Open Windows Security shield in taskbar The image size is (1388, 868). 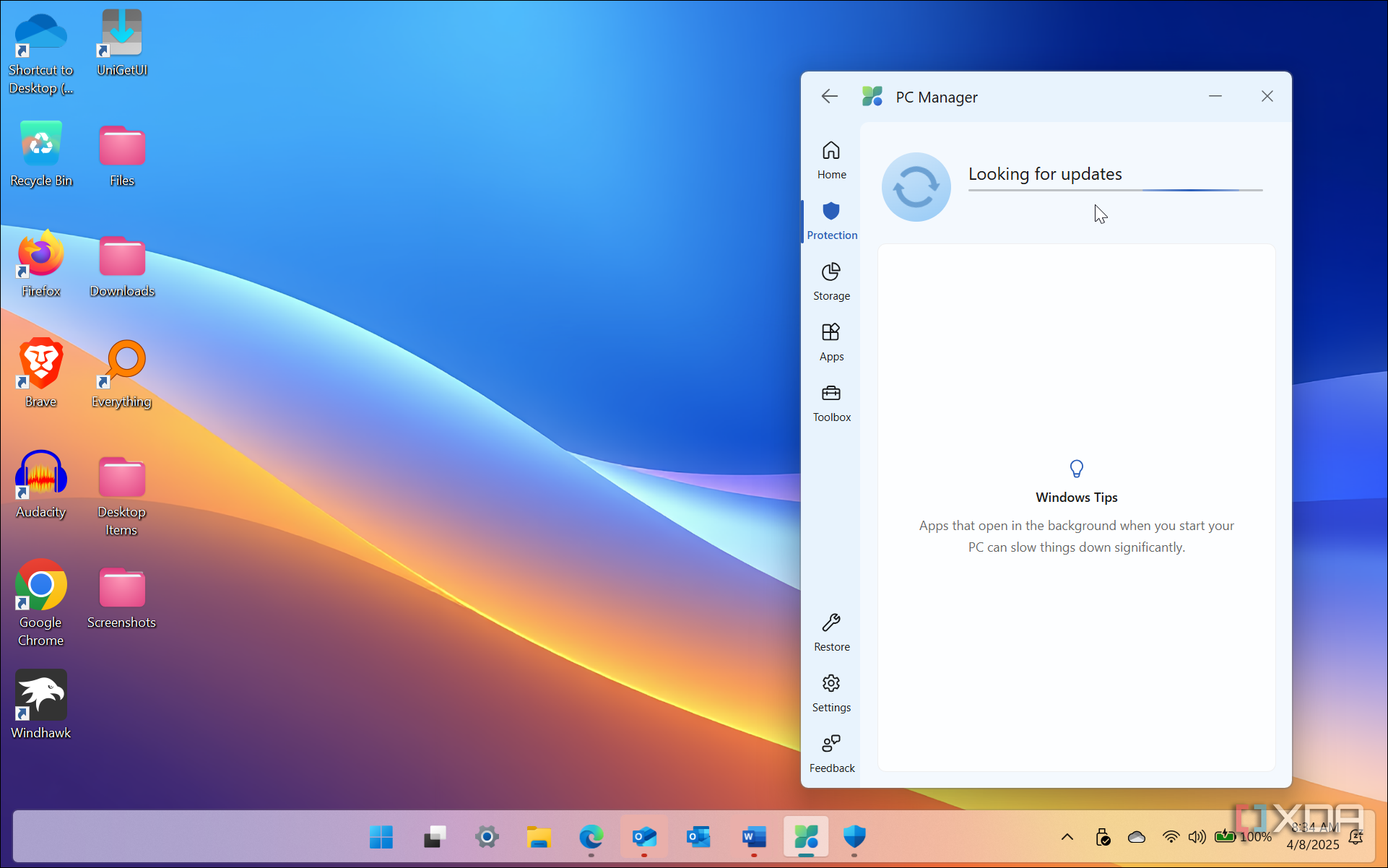(x=854, y=837)
